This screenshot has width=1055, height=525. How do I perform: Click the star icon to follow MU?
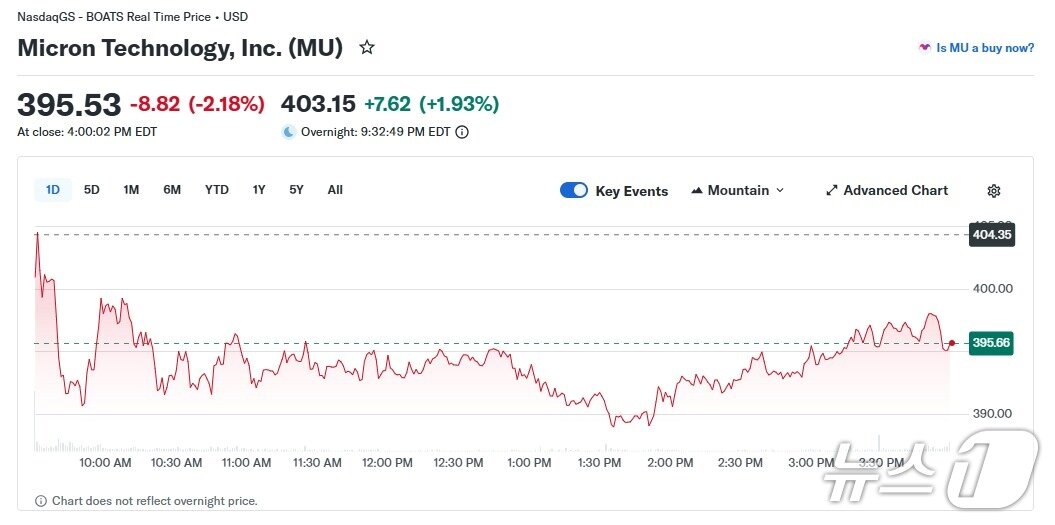pos(367,47)
